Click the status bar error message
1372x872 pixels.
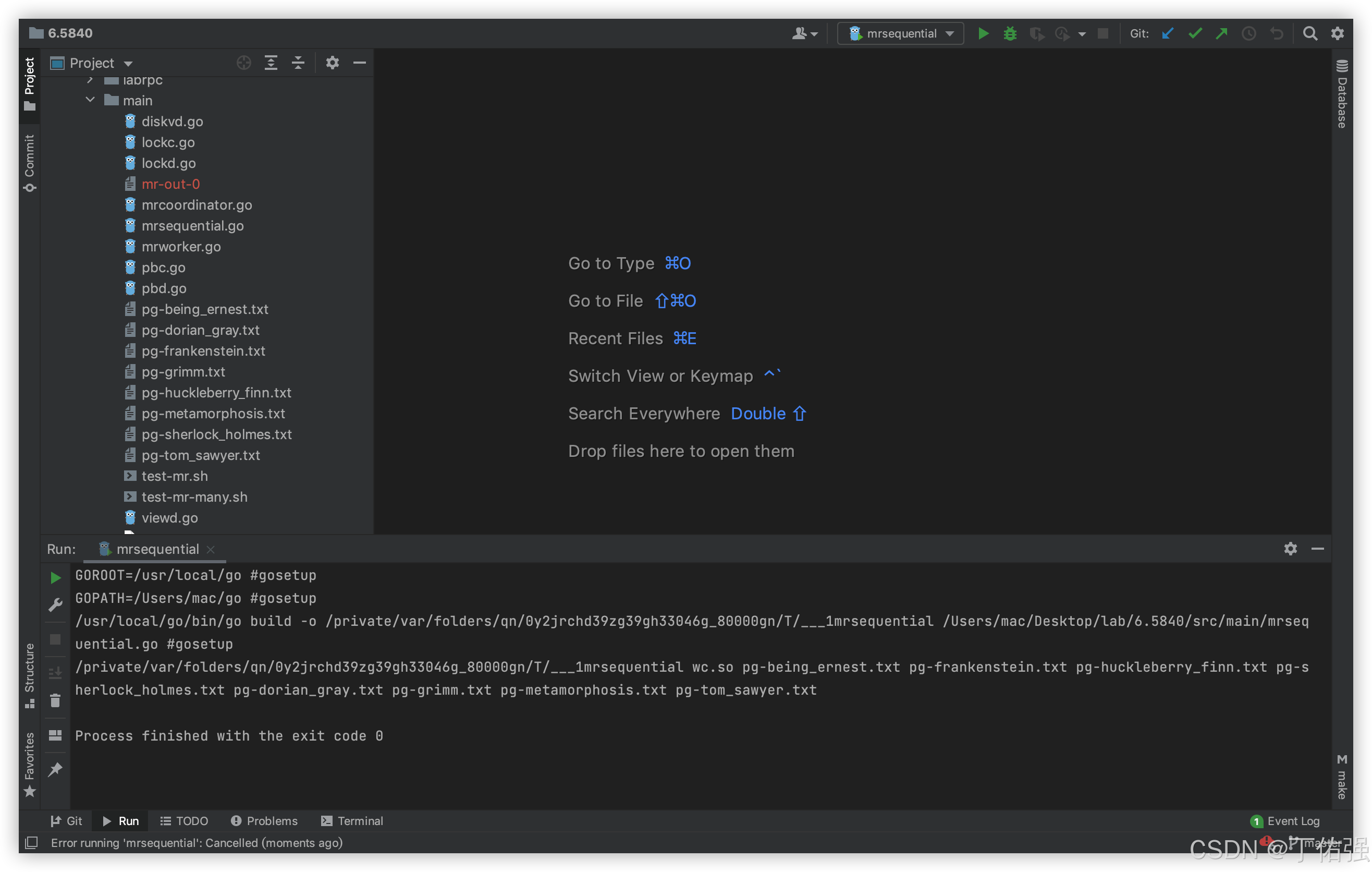click(197, 842)
